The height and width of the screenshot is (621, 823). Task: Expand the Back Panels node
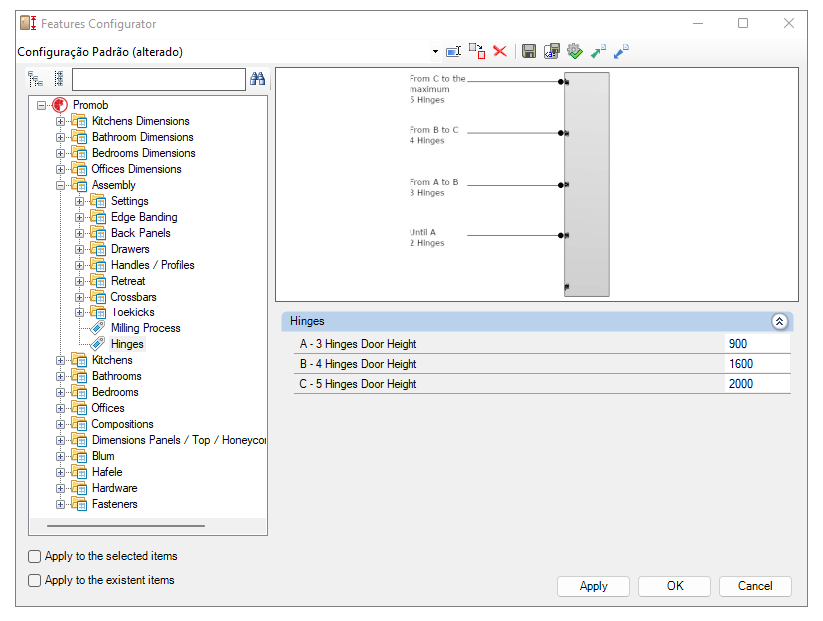pyautogui.click(x=79, y=234)
